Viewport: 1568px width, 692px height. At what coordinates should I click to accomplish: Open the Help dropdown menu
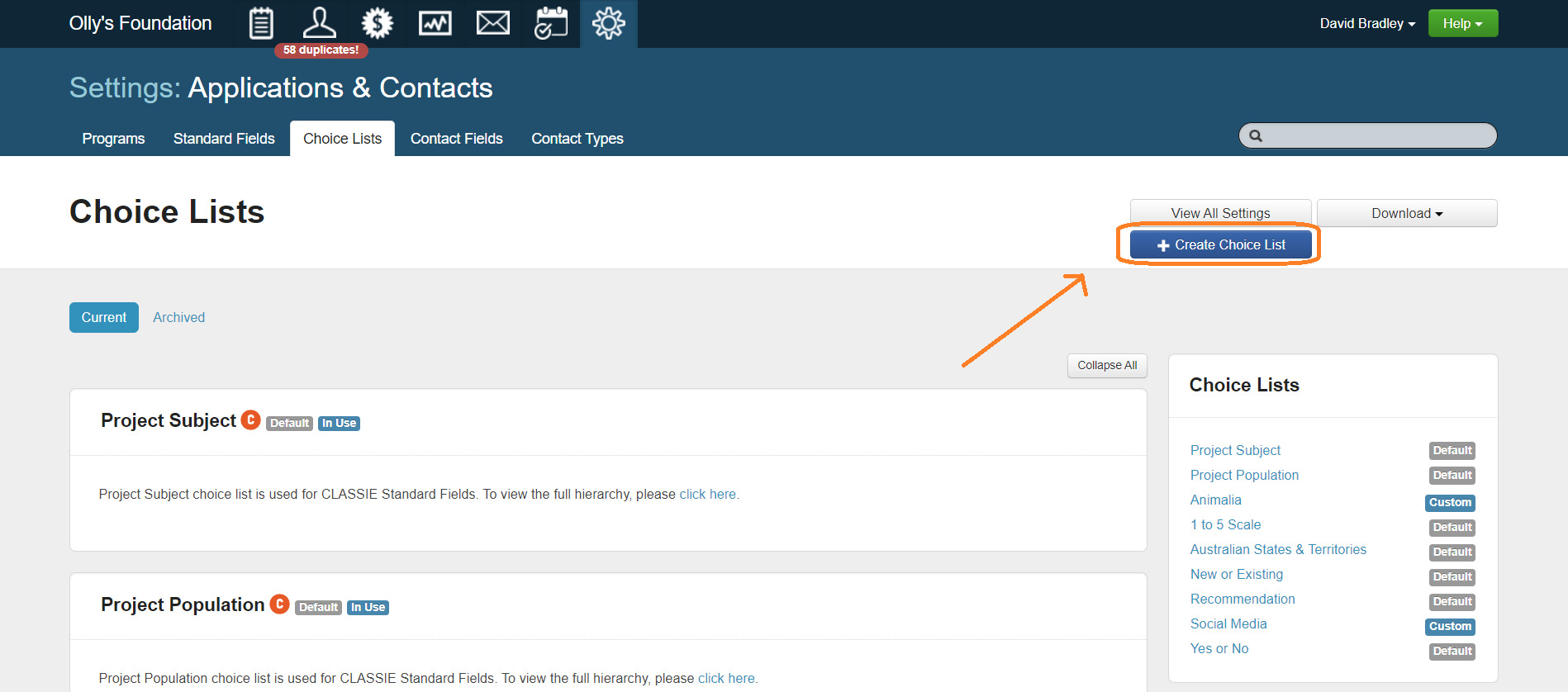click(x=1462, y=23)
